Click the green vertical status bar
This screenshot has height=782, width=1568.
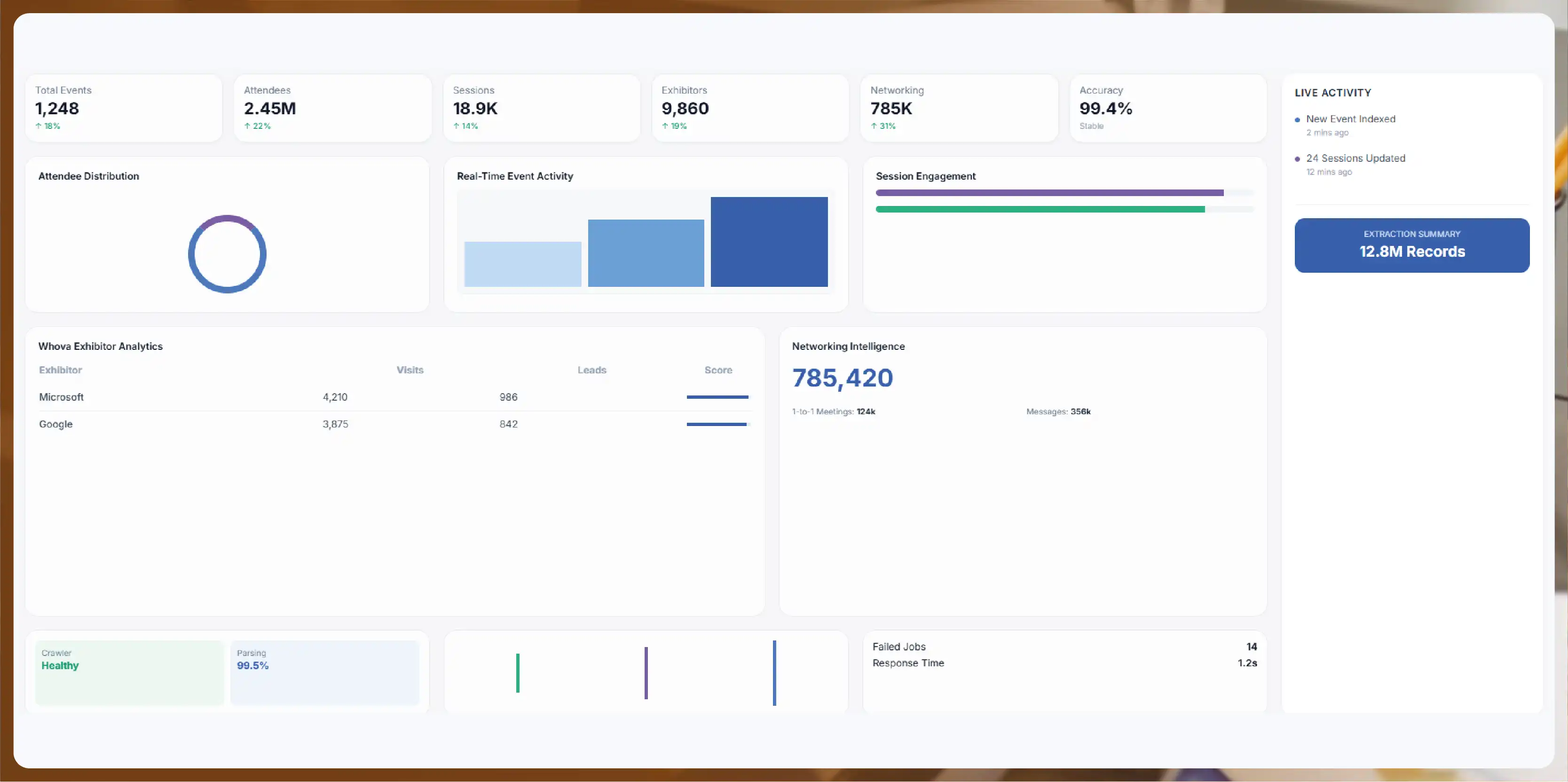[517, 672]
